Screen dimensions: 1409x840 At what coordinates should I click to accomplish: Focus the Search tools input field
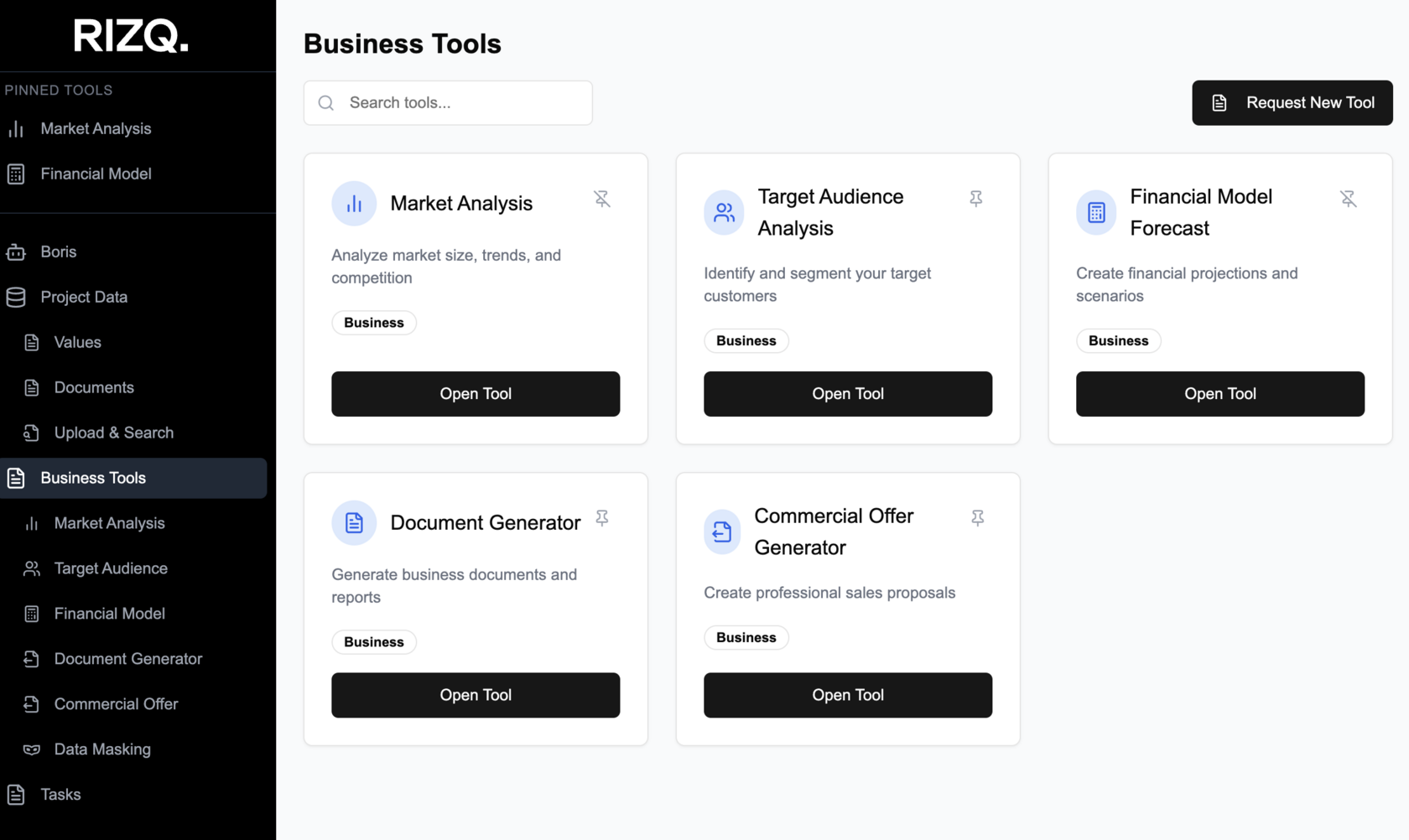[x=448, y=103]
